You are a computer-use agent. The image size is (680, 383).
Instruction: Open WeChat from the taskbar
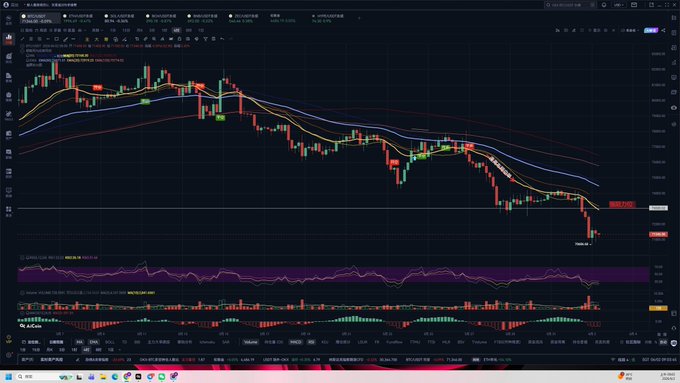tap(162, 376)
